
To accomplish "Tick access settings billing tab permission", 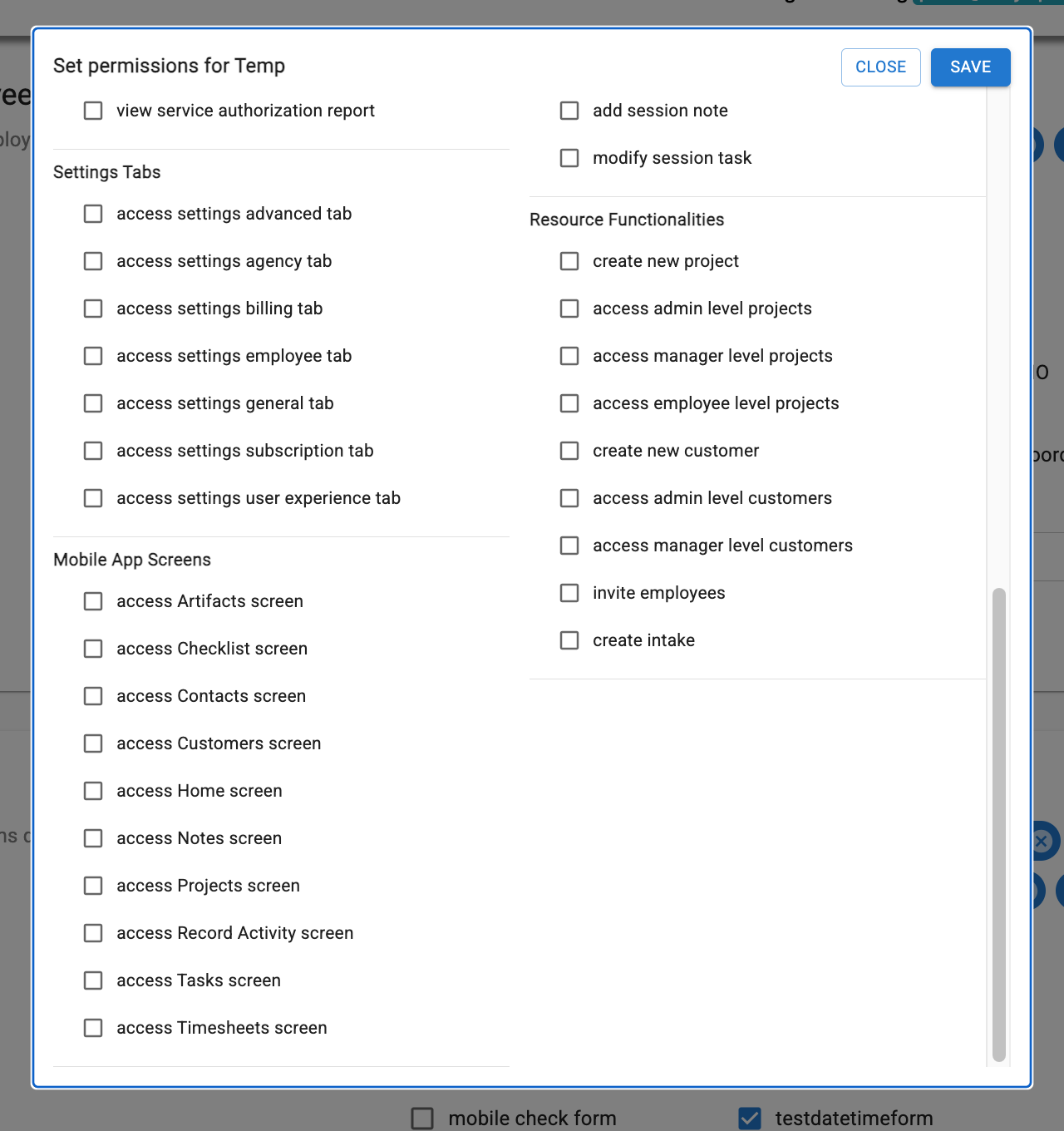I will (93, 309).
